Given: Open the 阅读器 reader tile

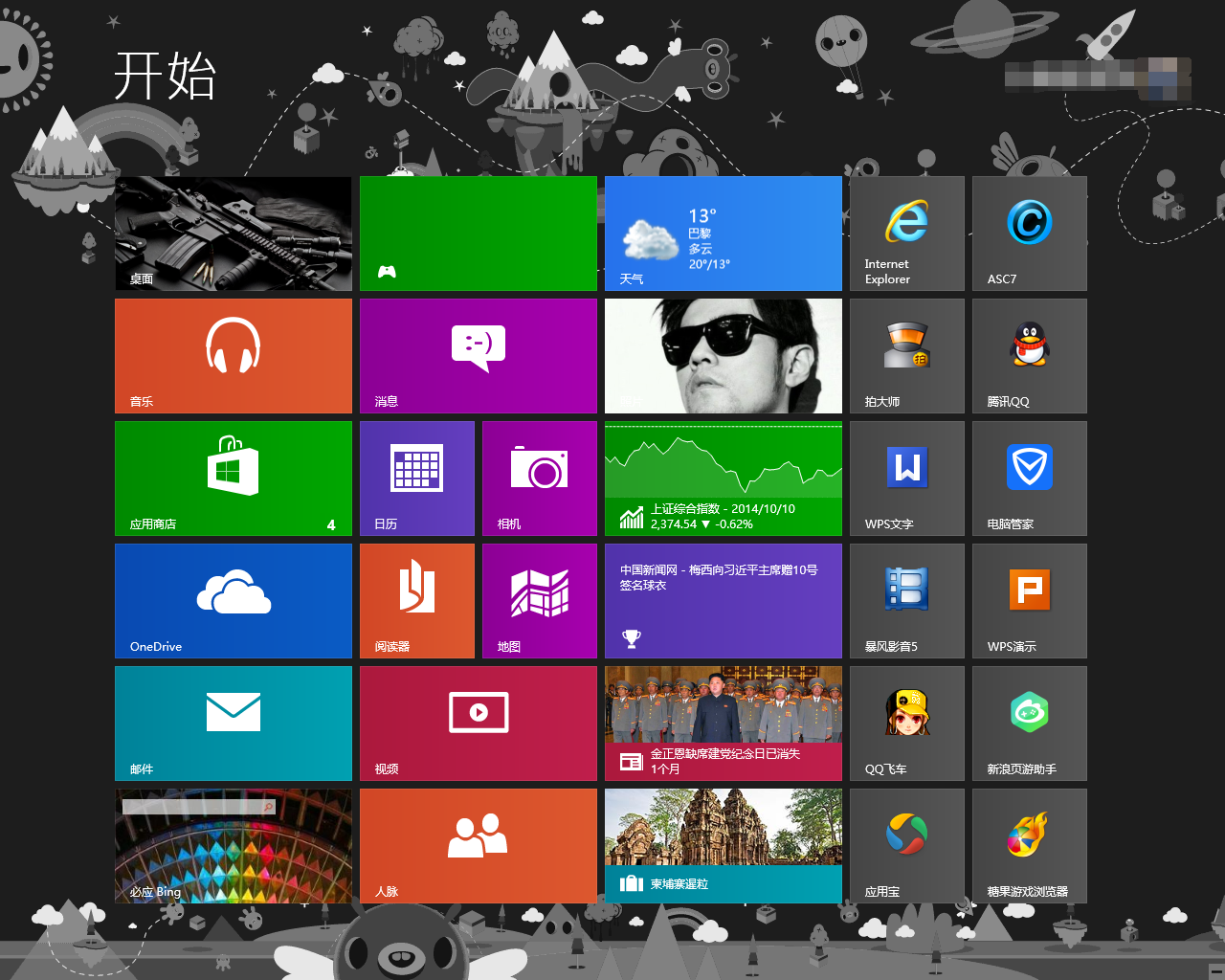Looking at the screenshot, I should point(417,601).
